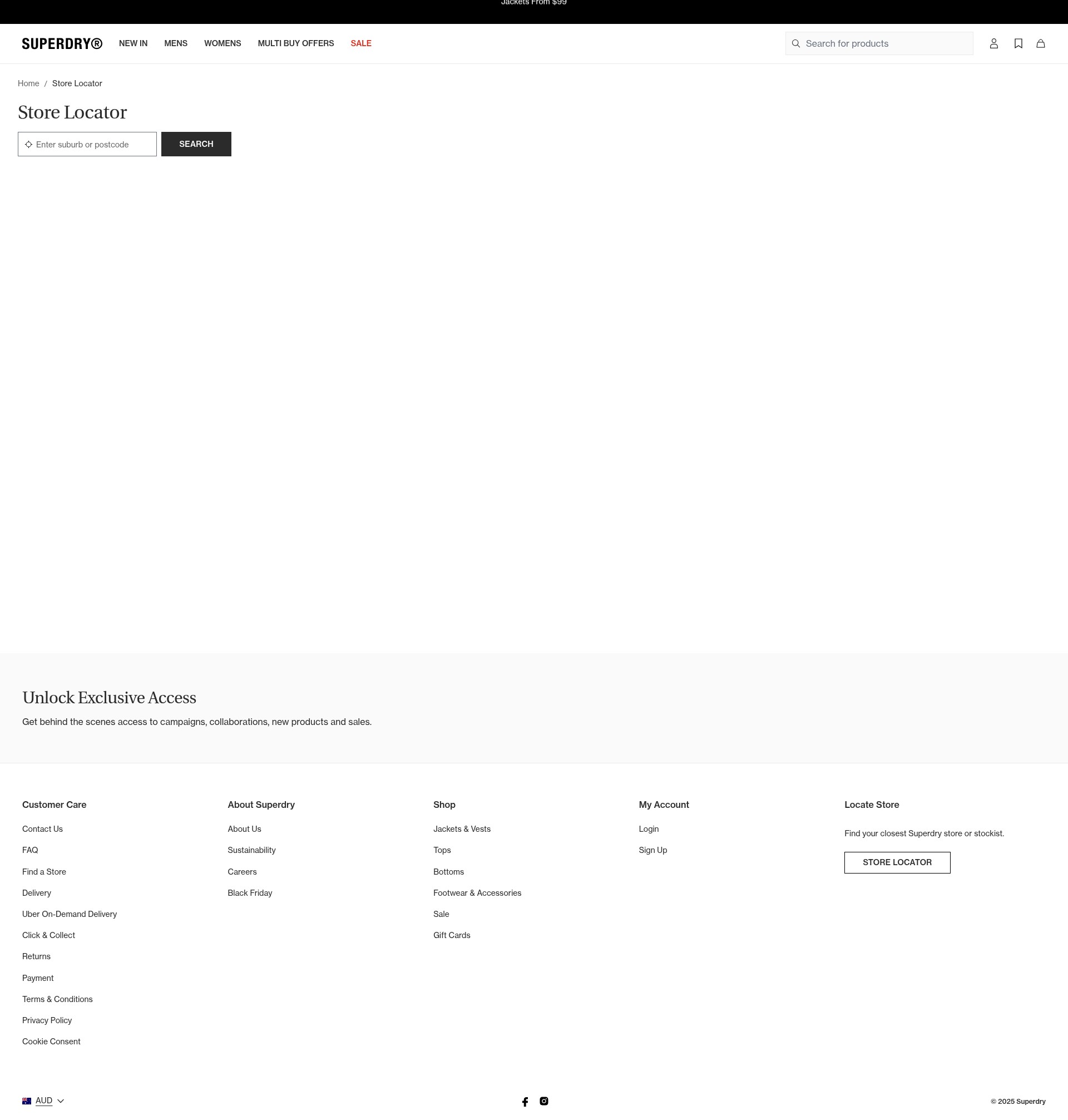Open Uber On-Demand Delivery link

pyautogui.click(x=70, y=914)
